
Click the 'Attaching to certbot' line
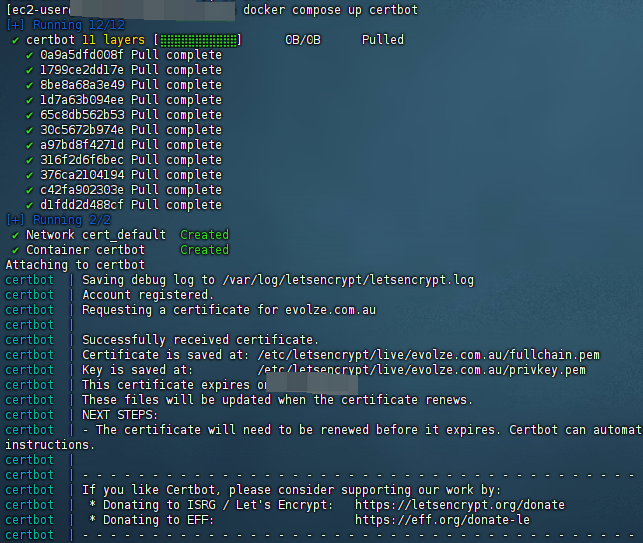pyautogui.click(x=75, y=265)
